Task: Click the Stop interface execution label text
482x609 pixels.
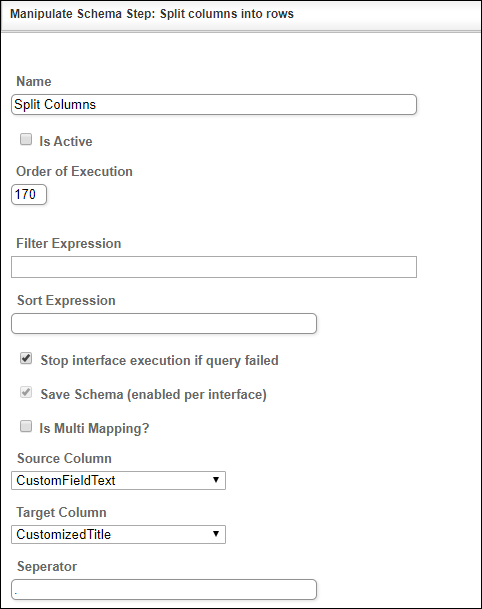Action: (159, 360)
